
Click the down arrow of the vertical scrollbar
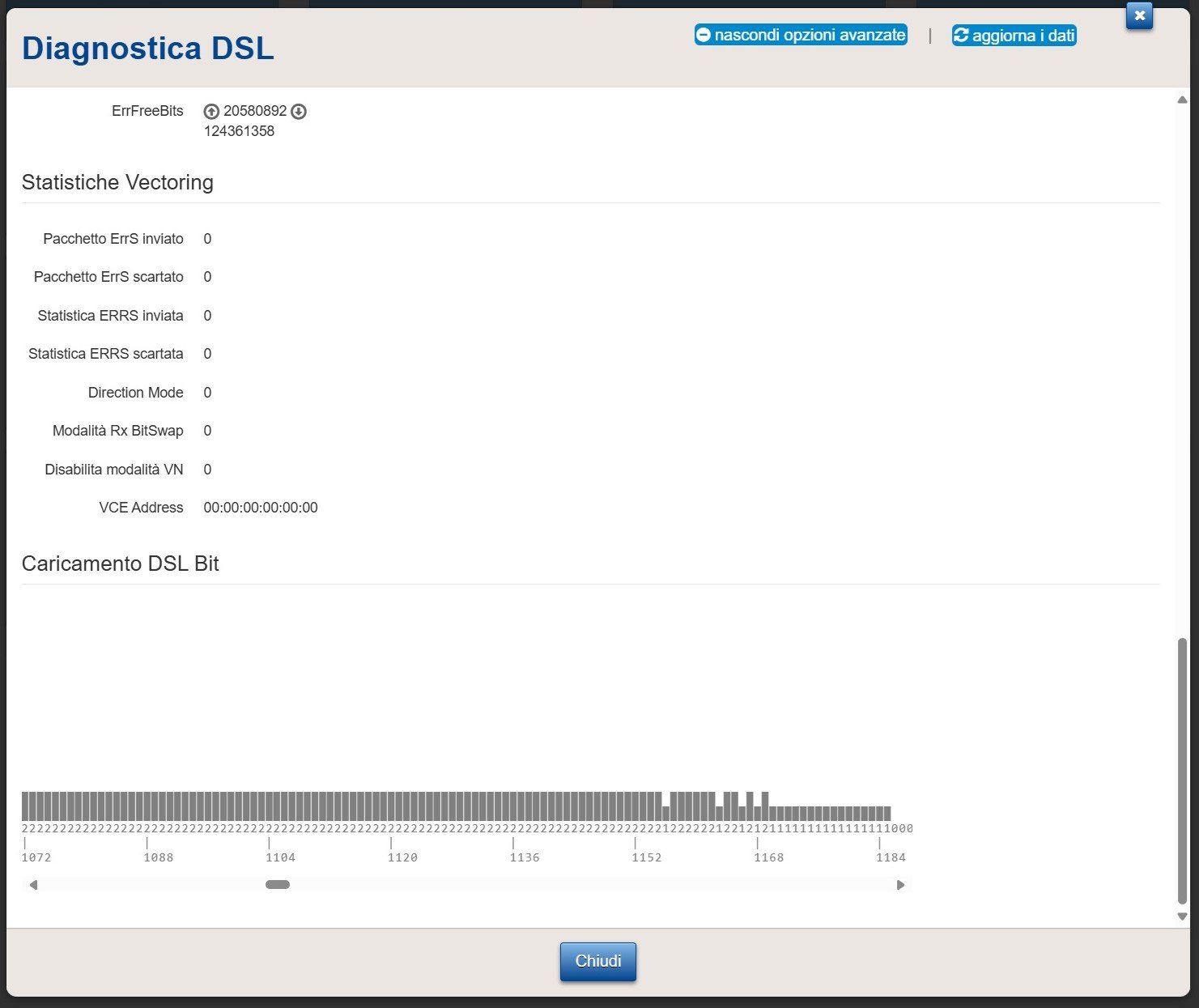1182,917
